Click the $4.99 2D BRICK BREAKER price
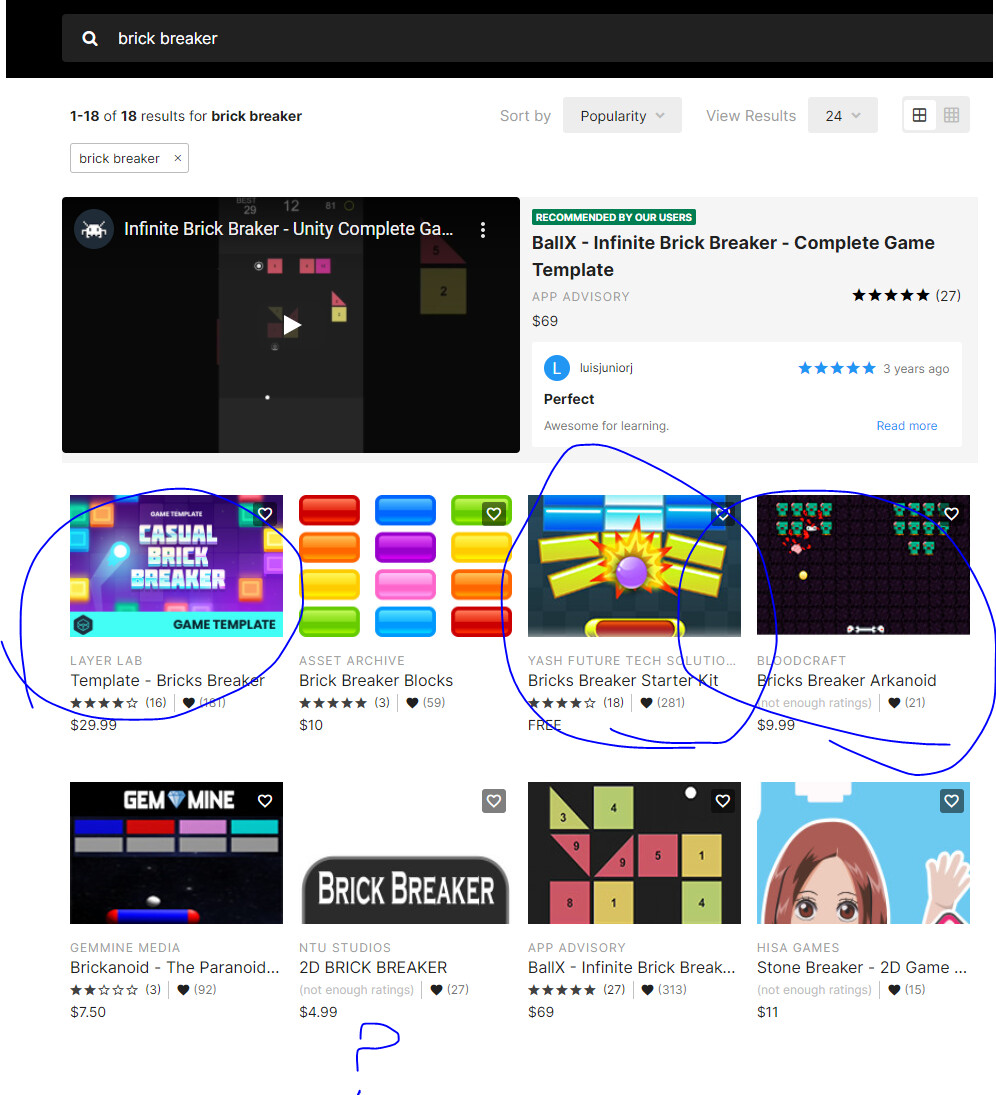Screen dimensions: 996x1095 pyautogui.click(x=318, y=1012)
